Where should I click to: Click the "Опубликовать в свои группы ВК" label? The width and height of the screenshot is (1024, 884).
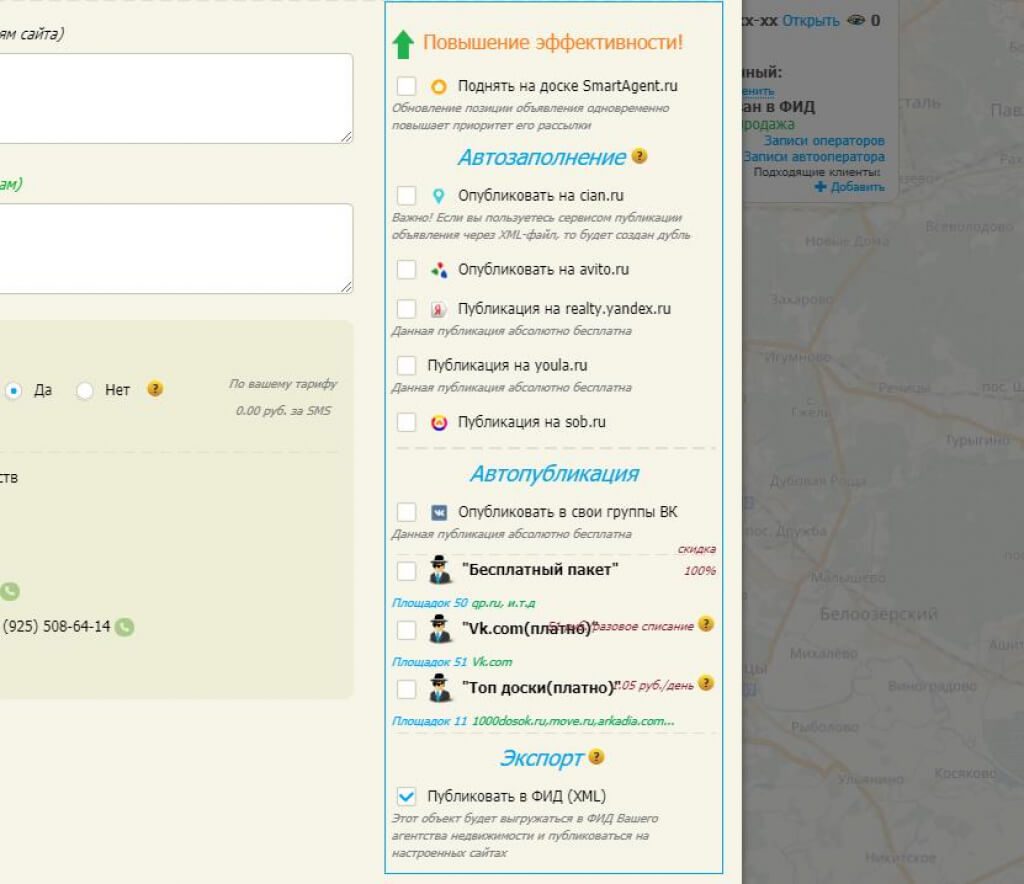[x=568, y=512]
